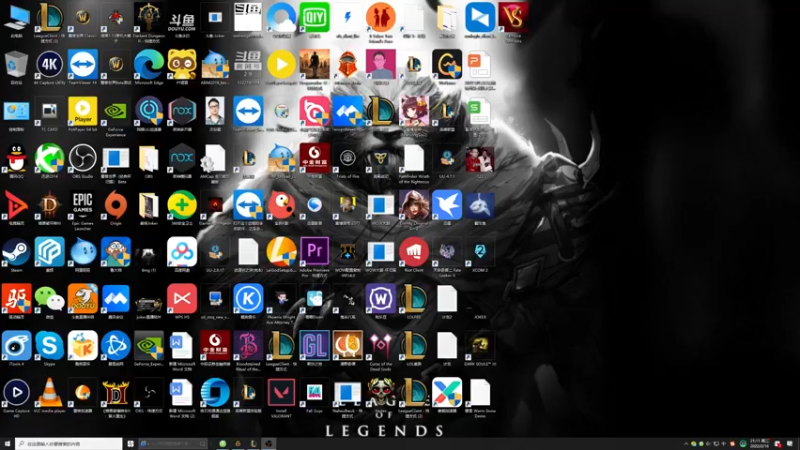Open the Microsoft Edge desktop shortcut
The height and width of the screenshot is (450, 800).
pyautogui.click(x=148, y=66)
